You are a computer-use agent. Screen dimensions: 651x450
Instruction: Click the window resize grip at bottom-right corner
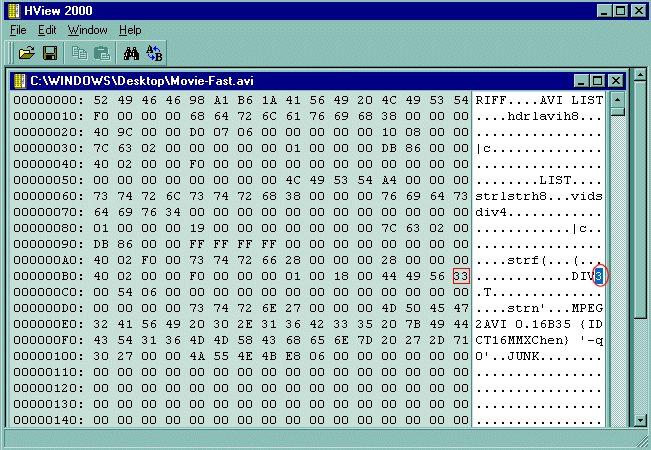tap(642, 440)
